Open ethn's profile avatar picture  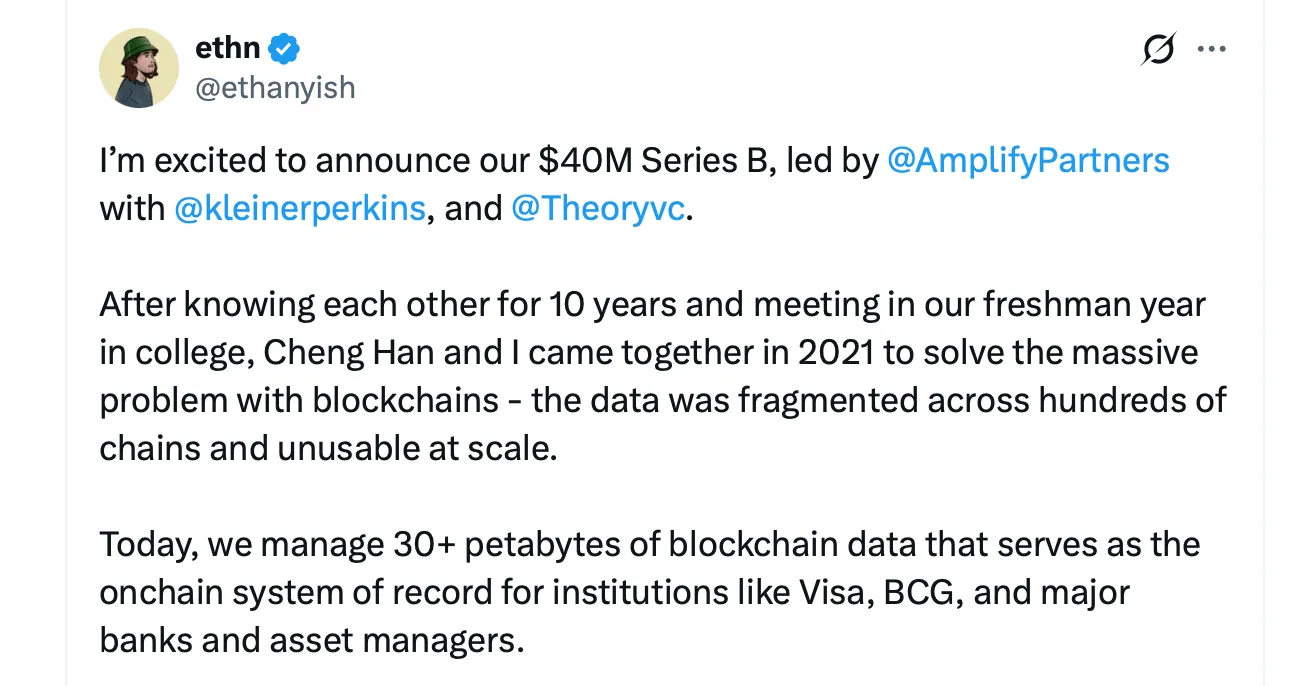(139, 68)
